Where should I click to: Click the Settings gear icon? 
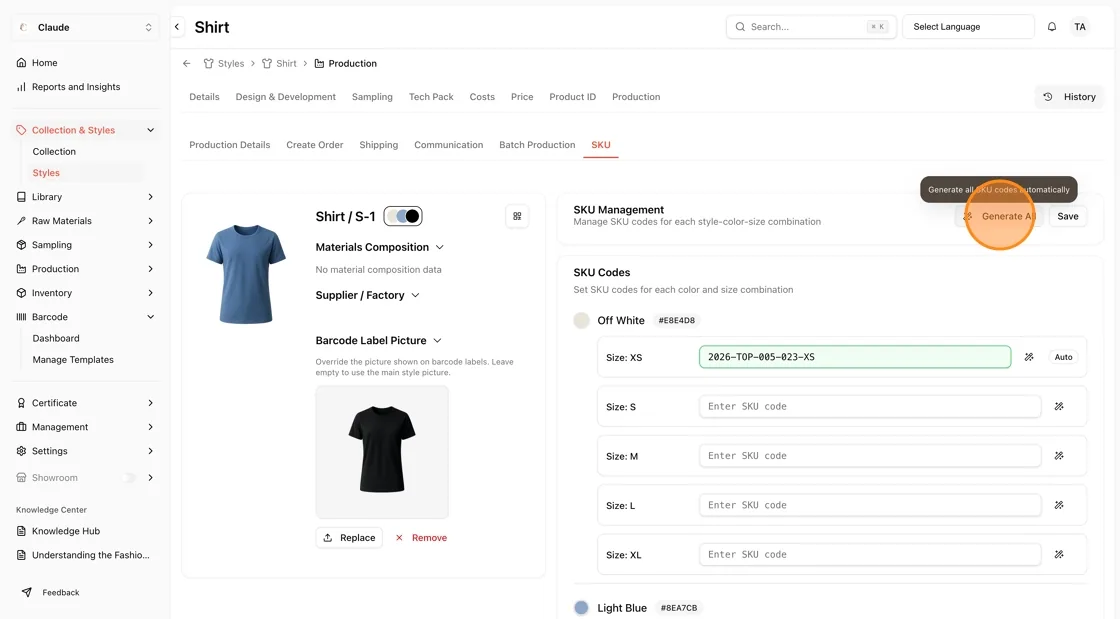[21, 451]
